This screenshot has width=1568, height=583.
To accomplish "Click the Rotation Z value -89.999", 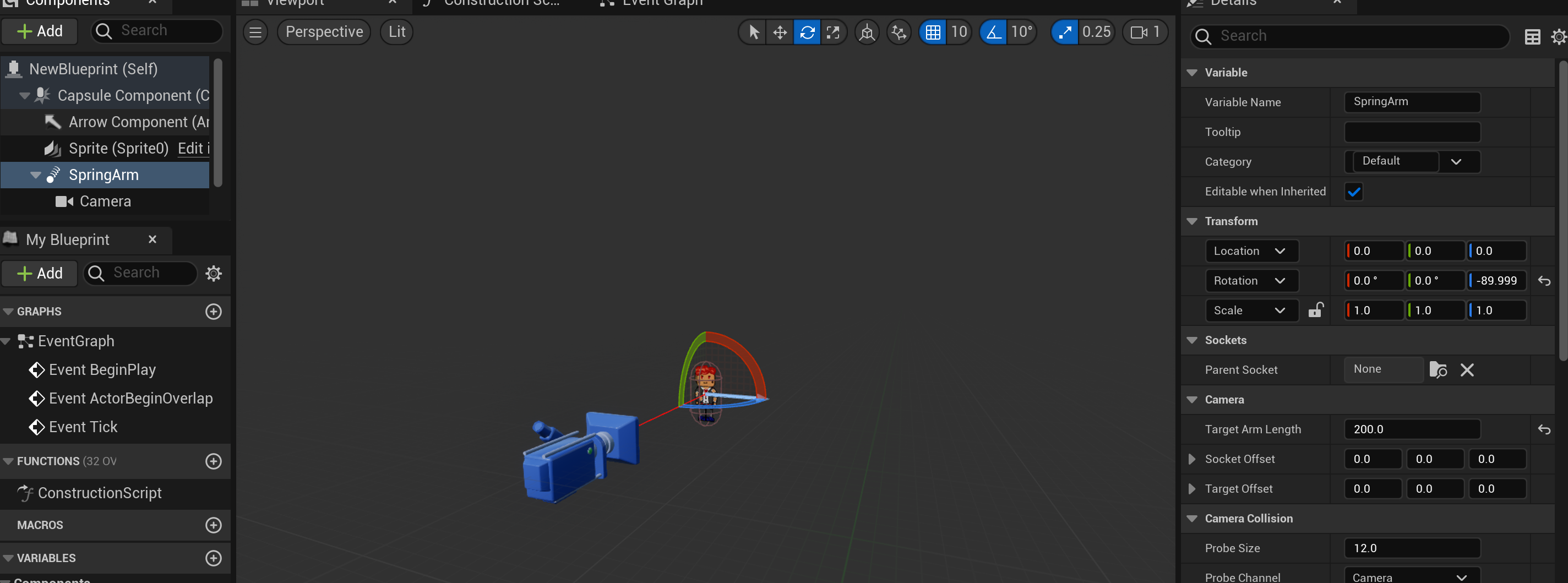I will click(x=1497, y=281).
